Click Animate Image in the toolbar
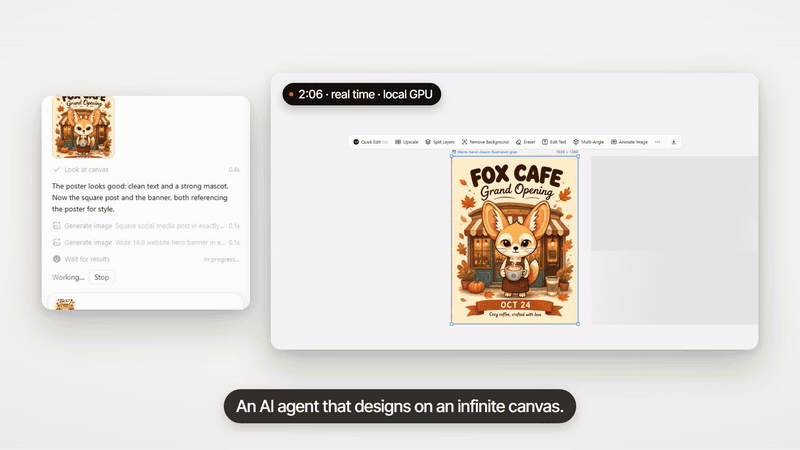The width and height of the screenshot is (800, 450). [x=629, y=142]
